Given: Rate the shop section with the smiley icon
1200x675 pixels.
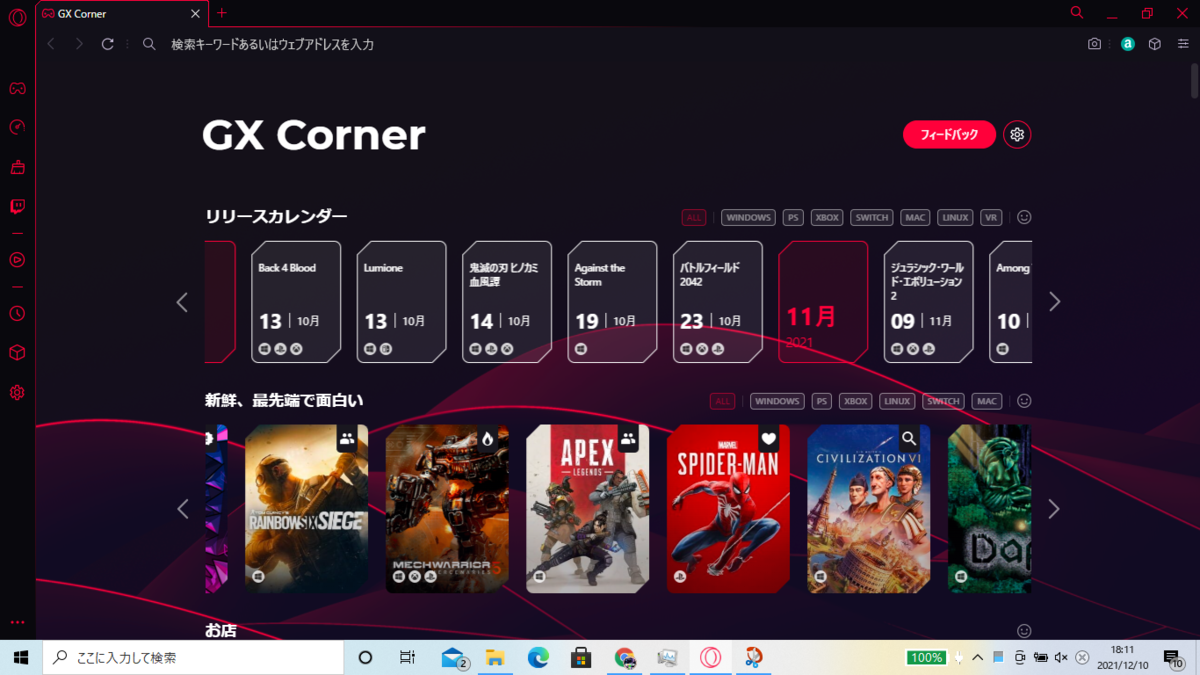Looking at the screenshot, I should coord(1024,631).
